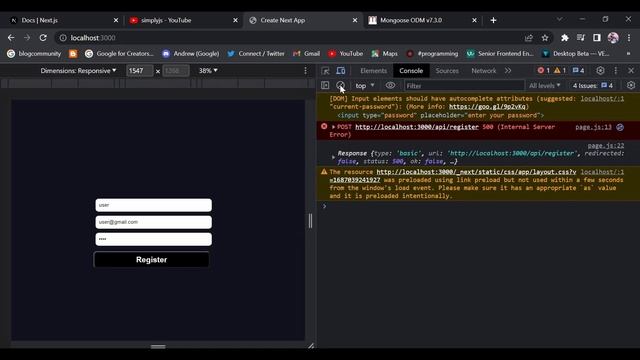This screenshot has width=640, height=360.
Task: Toggle the device toolbar icon
Action: [341, 71]
